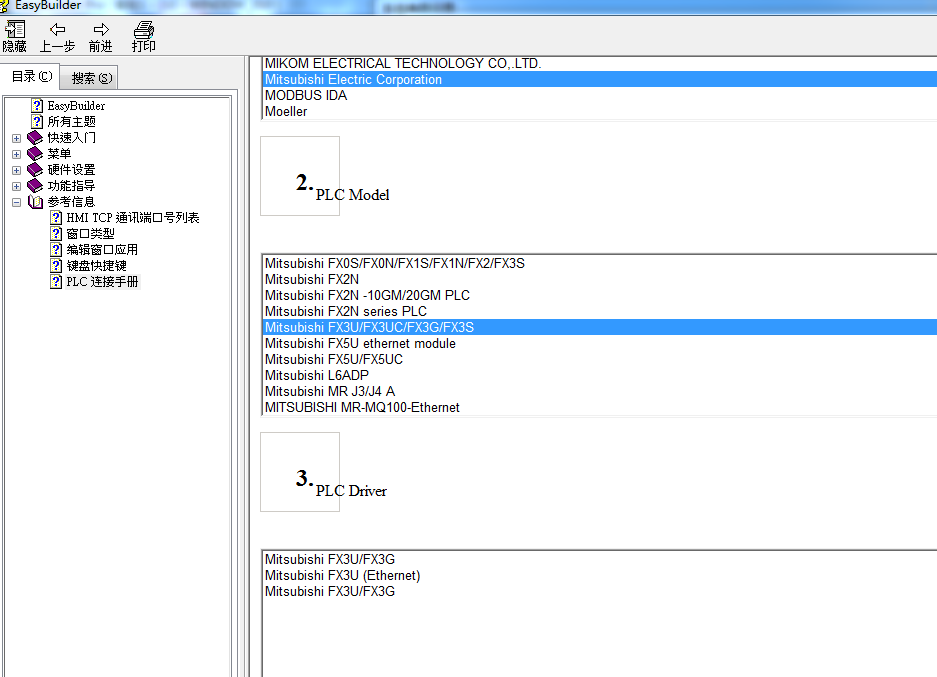Image resolution: width=937 pixels, height=677 pixels.
Task: Collapse the 参考信息 tree node
Action: 16,202
